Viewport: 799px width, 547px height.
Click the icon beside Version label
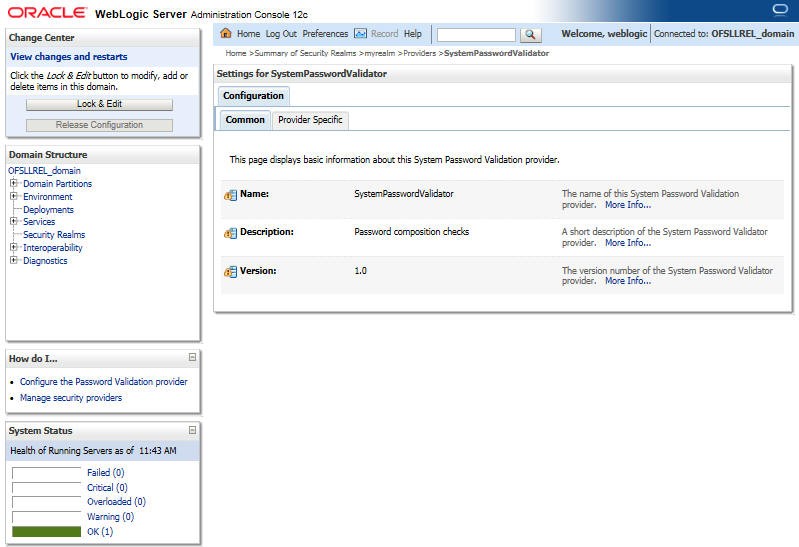tap(230, 272)
